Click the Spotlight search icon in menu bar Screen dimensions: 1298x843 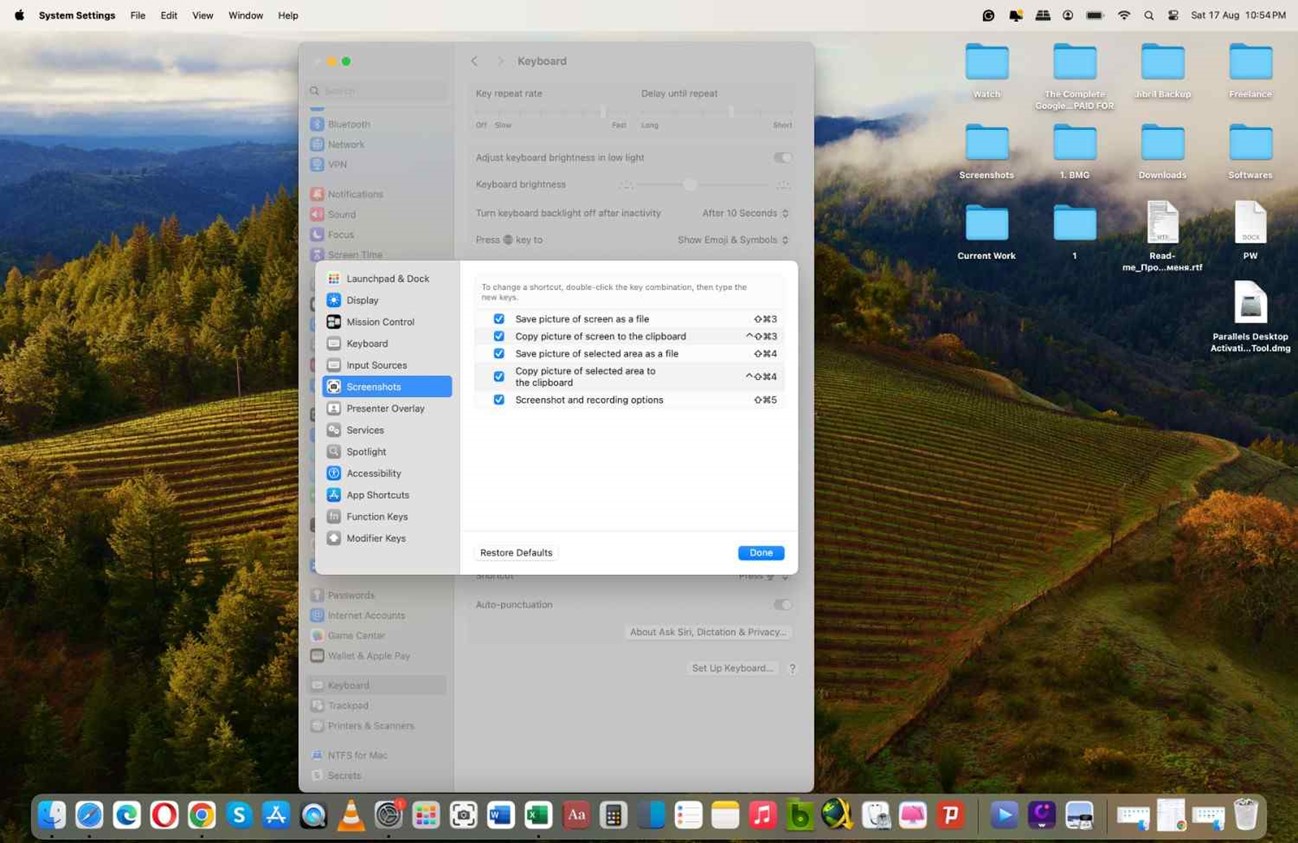coord(1149,15)
